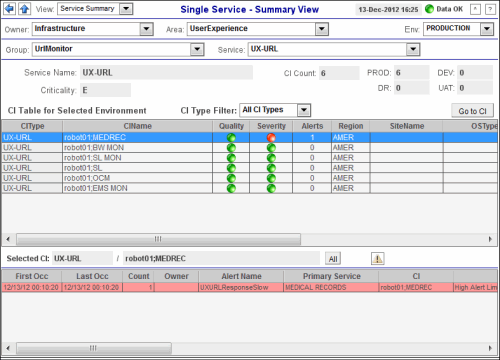500x360 pixels.
Task: Sort by Severity column header
Action: coord(271,126)
